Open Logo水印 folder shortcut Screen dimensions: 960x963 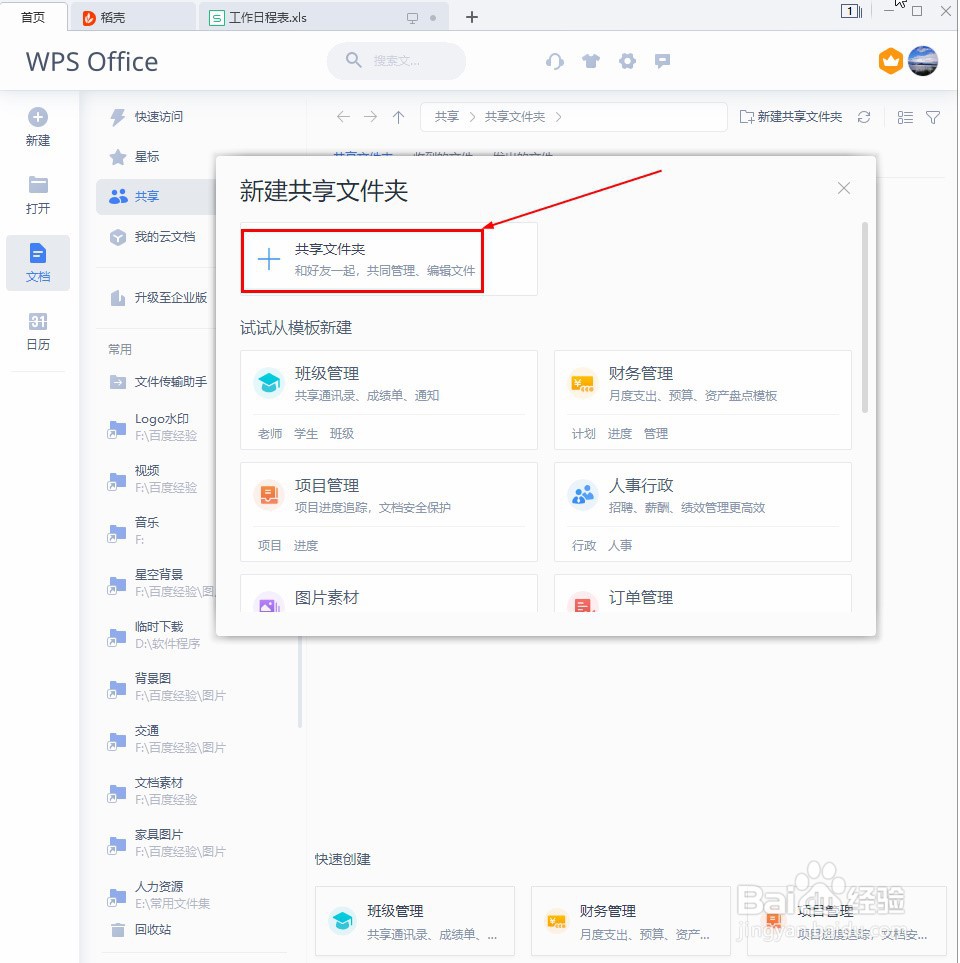click(154, 427)
